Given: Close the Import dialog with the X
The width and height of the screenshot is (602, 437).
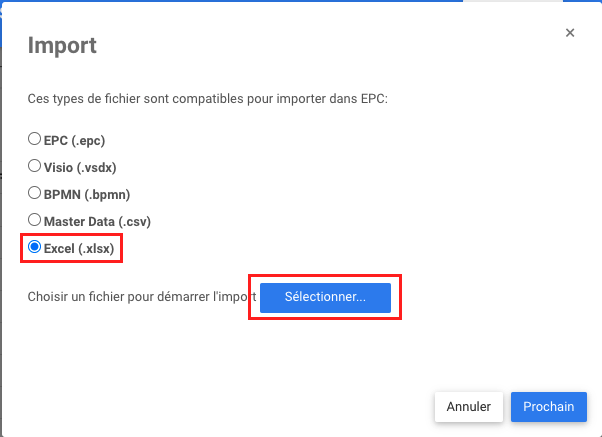Looking at the screenshot, I should (570, 33).
